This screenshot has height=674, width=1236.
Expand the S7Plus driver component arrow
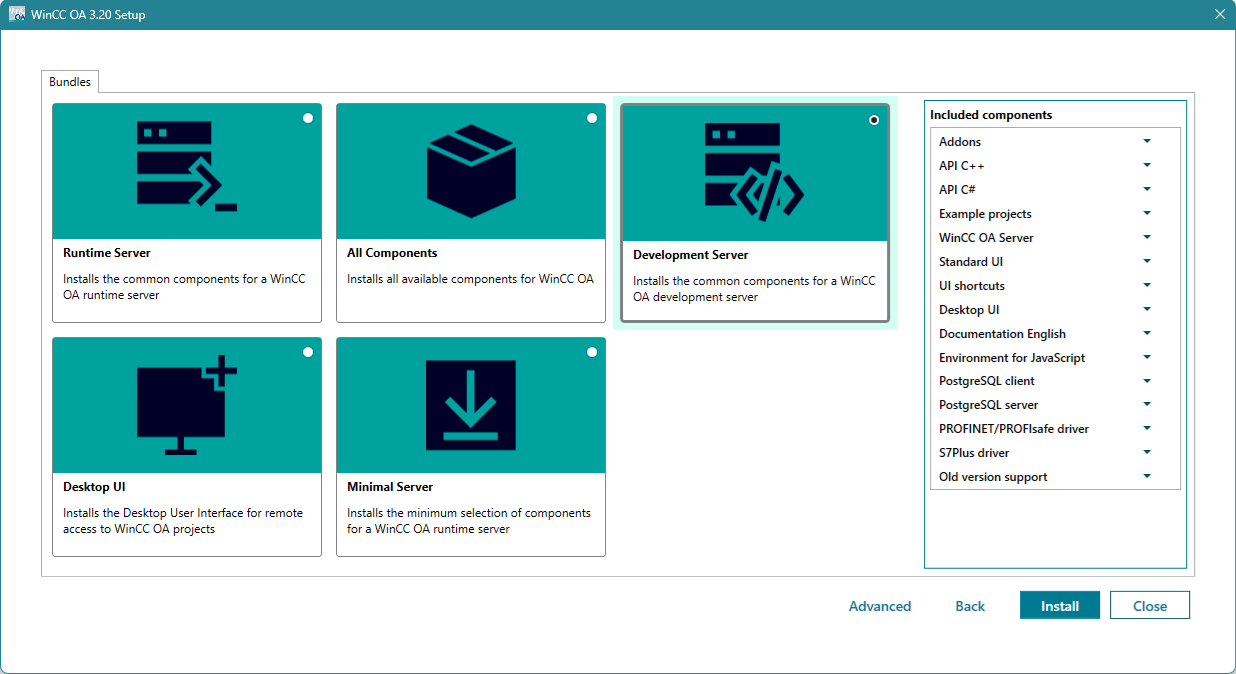tap(1147, 453)
